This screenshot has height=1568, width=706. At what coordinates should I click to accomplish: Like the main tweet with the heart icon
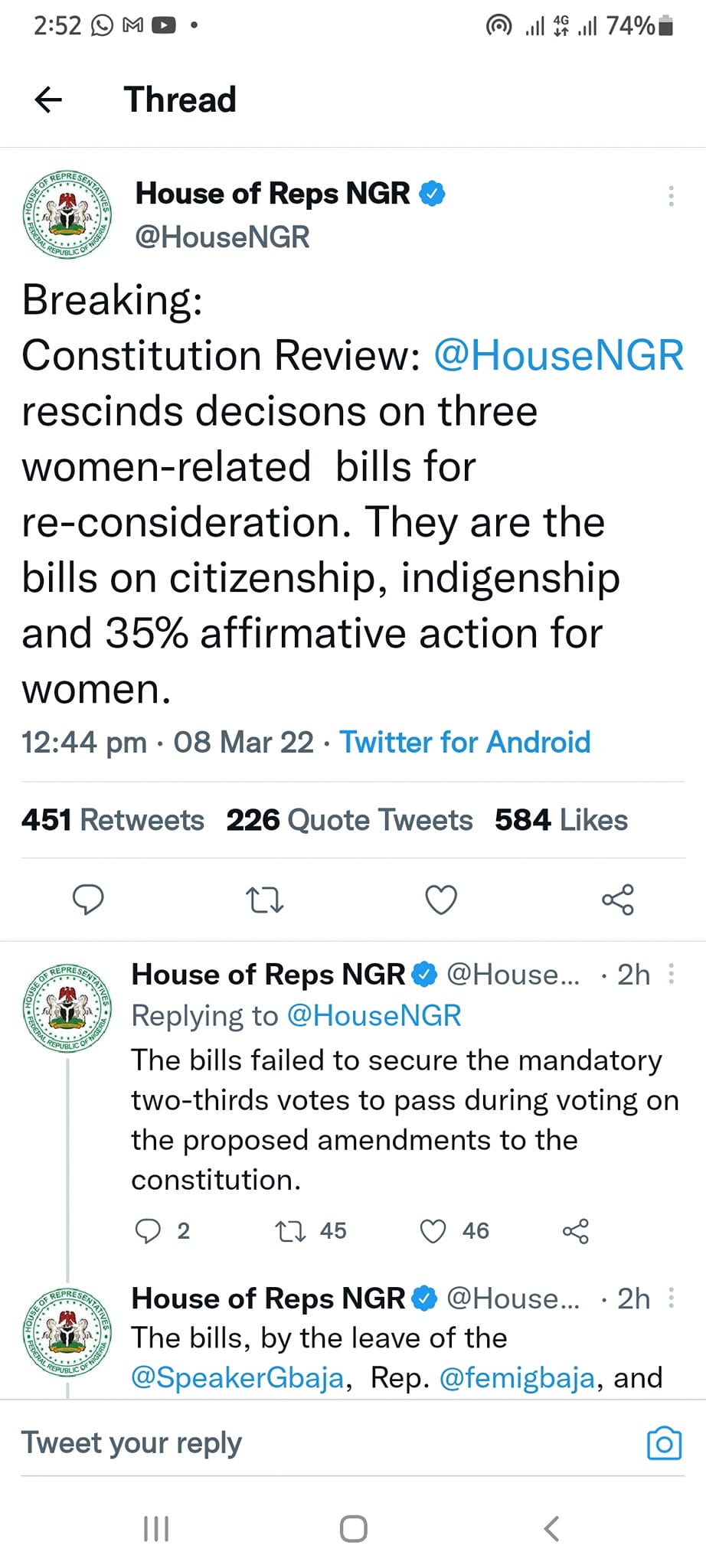pyautogui.click(x=441, y=900)
